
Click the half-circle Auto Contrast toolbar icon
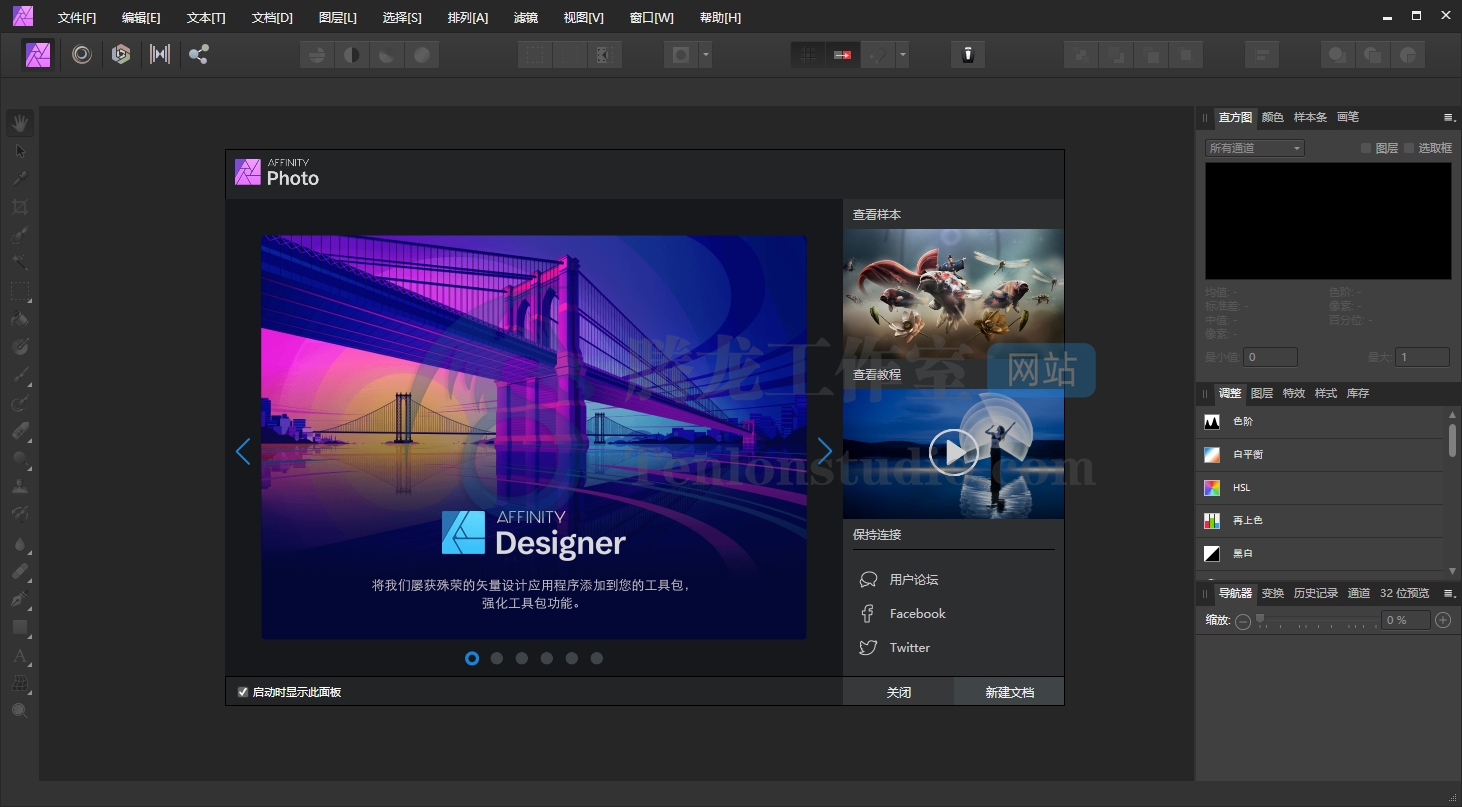tap(352, 55)
